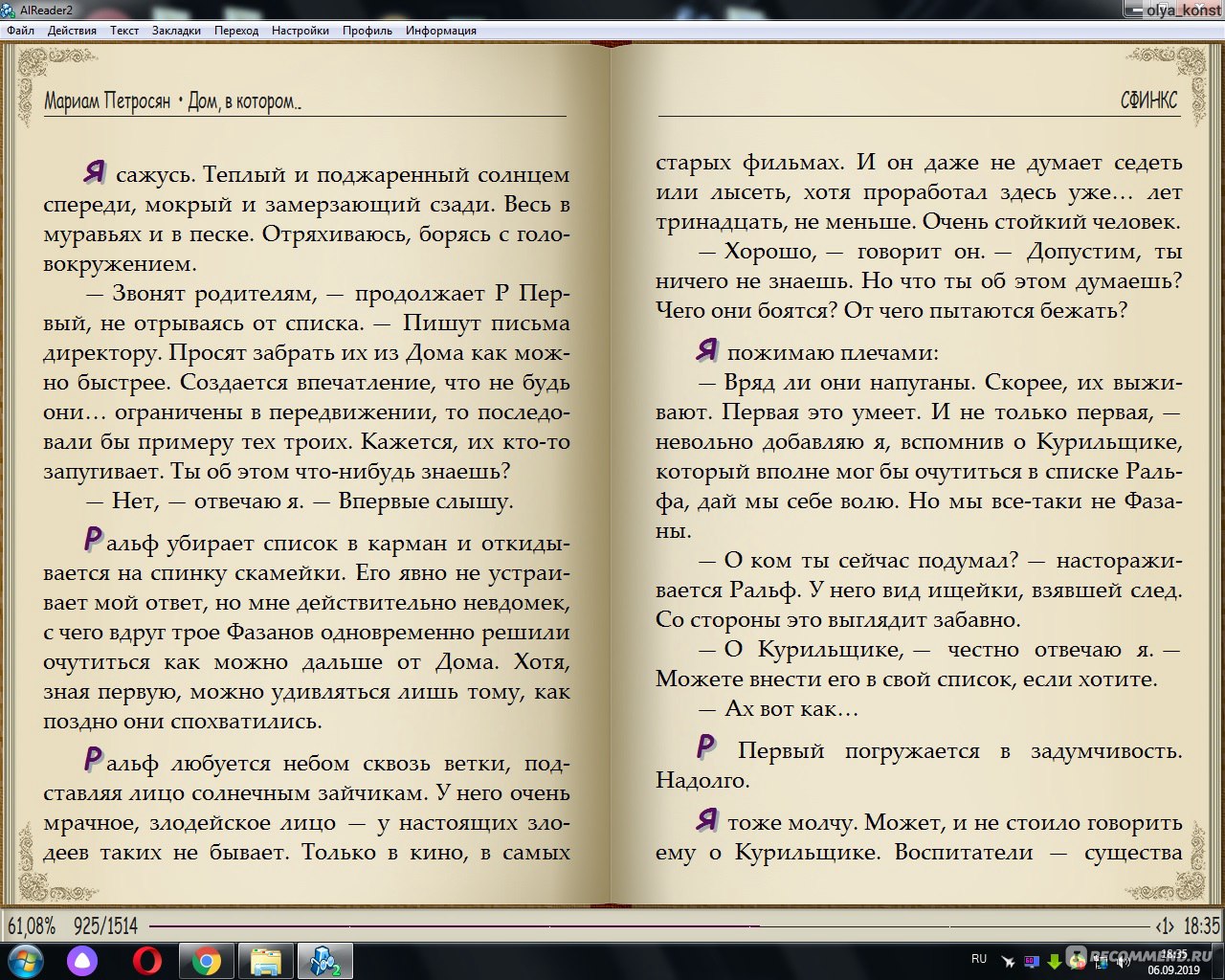Open the Windows Start menu
The image size is (1225, 980).
[25, 960]
